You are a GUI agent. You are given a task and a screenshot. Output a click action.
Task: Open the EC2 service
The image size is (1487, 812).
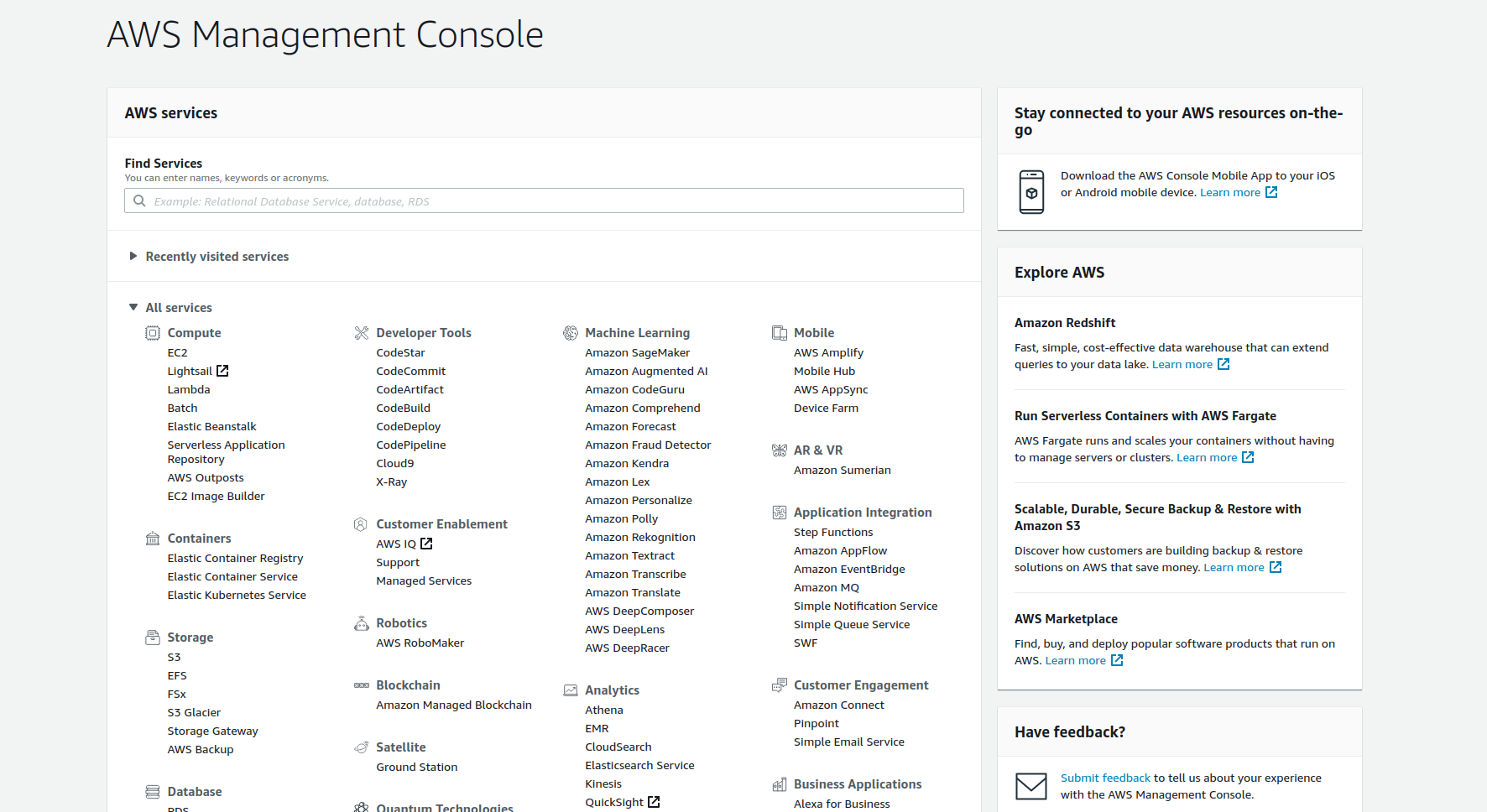(x=177, y=353)
